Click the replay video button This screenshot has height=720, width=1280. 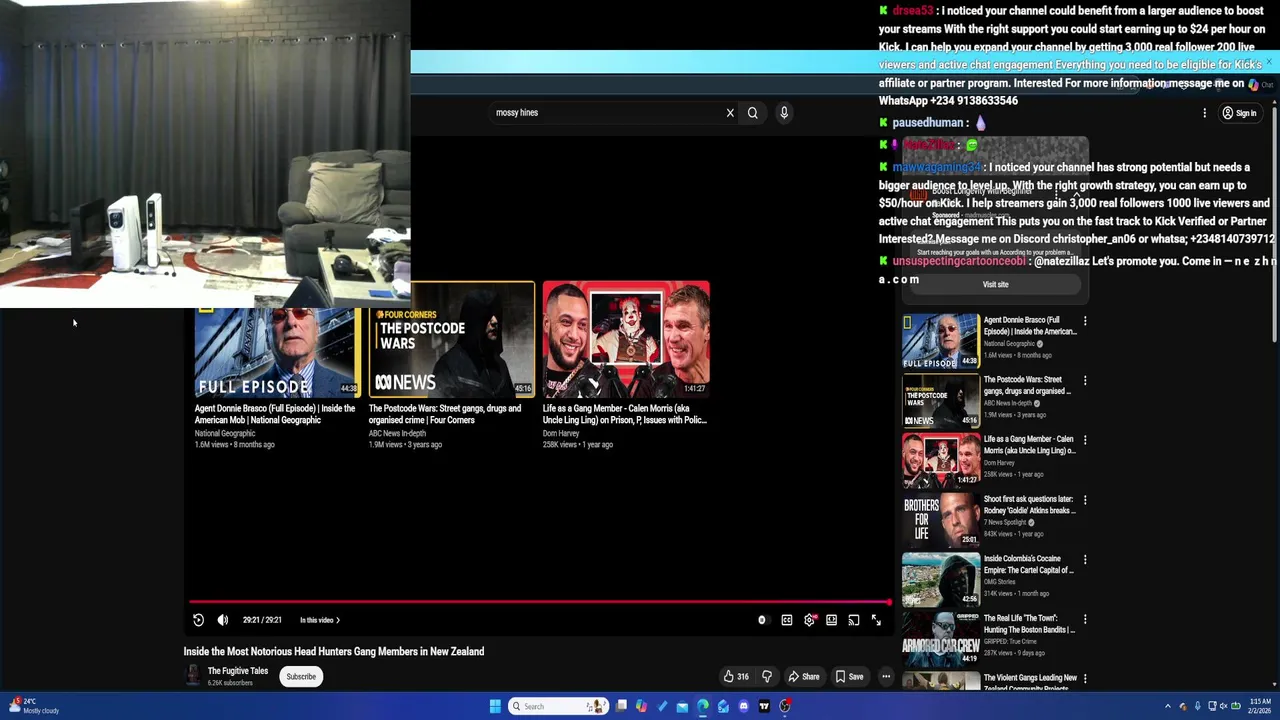pos(198,620)
